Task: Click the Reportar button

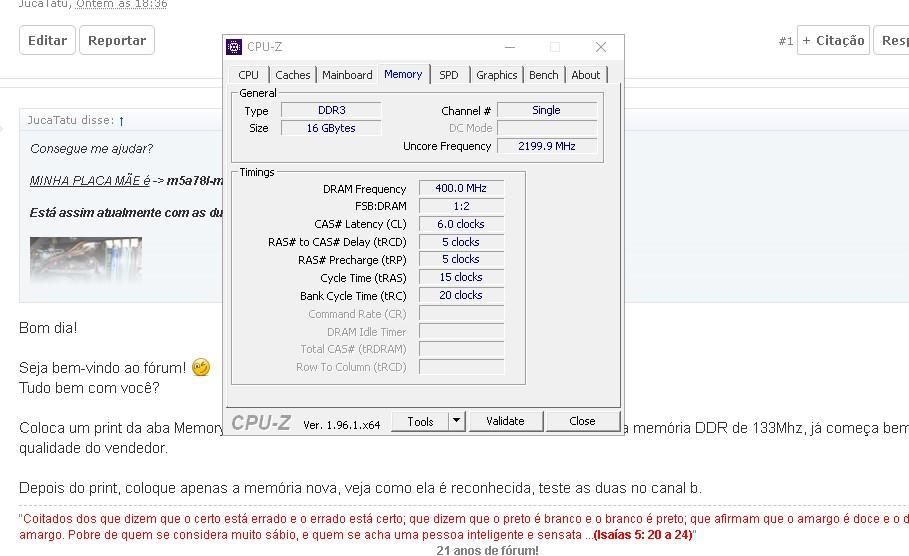Action: (117, 40)
